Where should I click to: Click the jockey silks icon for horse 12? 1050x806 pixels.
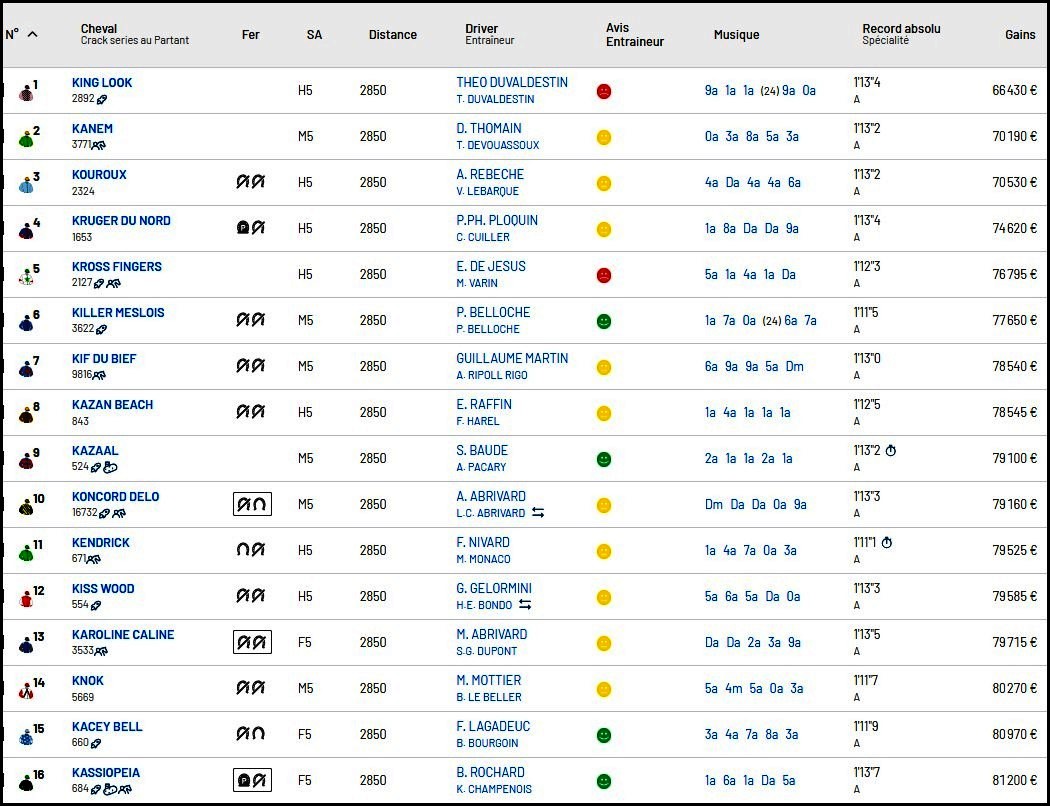pyautogui.click(x=26, y=598)
